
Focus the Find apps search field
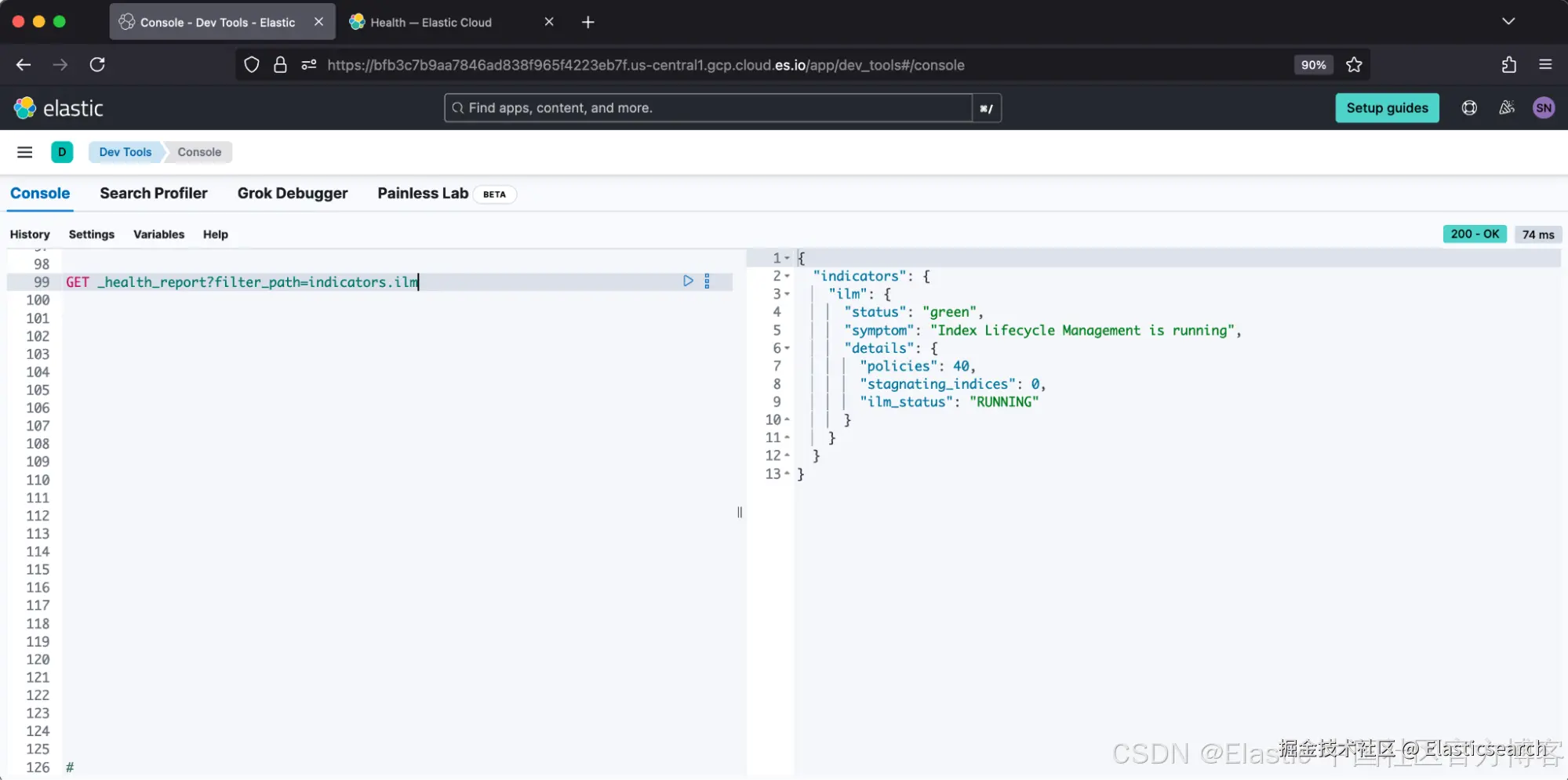click(708, 108)
